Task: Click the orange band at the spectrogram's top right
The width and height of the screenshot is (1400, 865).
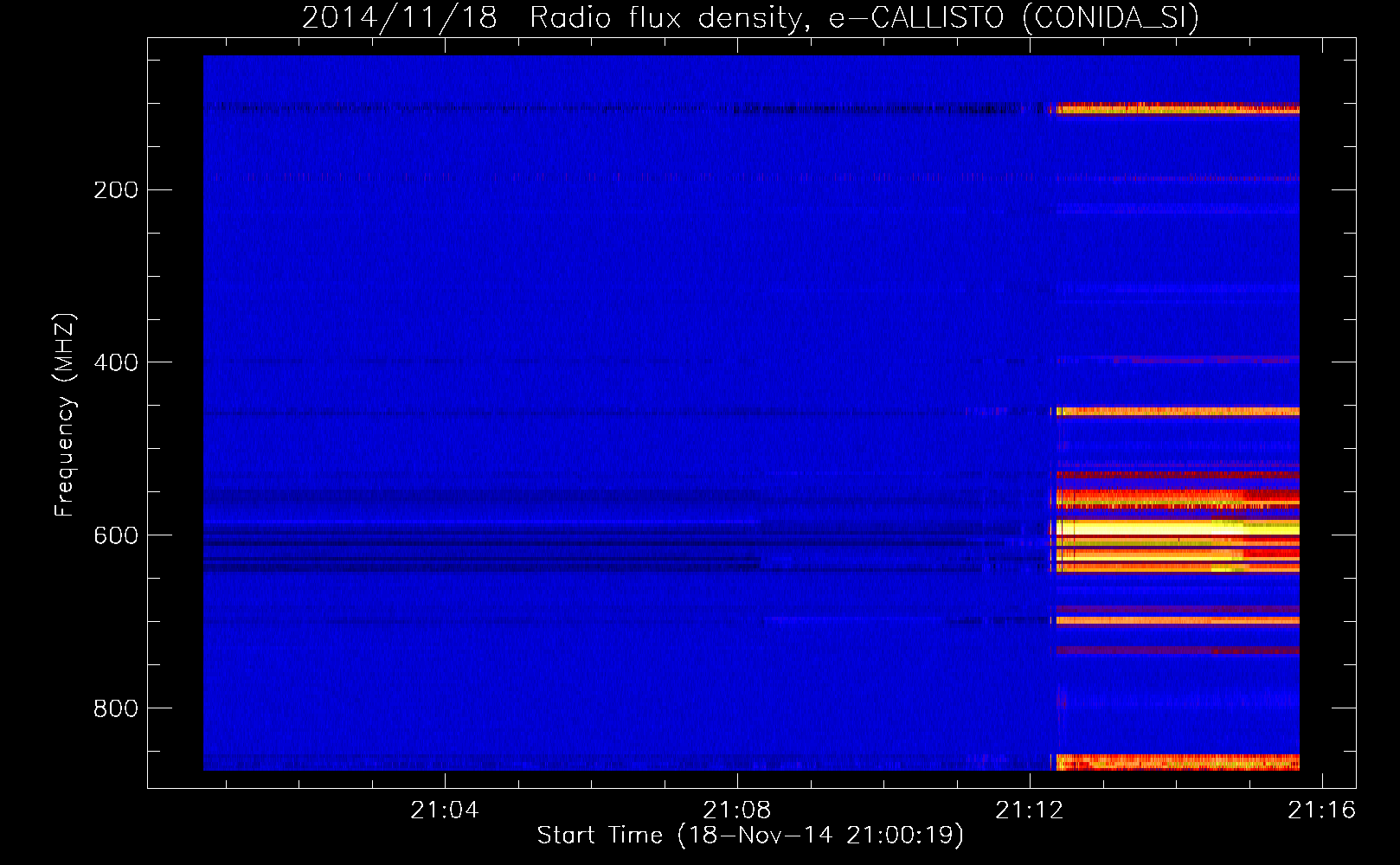Action: click(x=1177, y=108)
